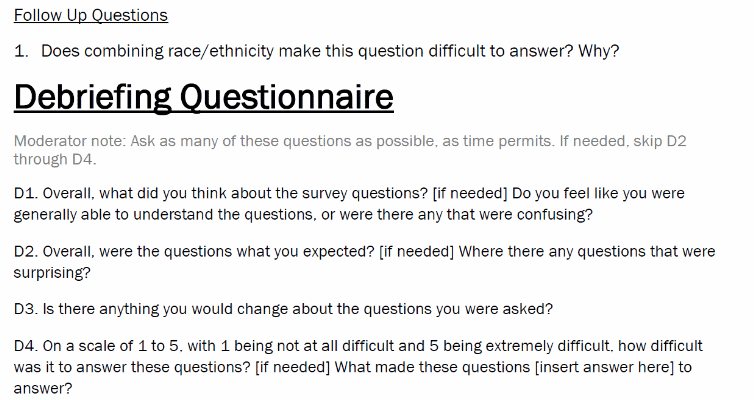The width and height of the screenshot is (754, 400).
Task: Click the "Debriefing Questionnaire" title heading
Action: pyautogui.click(x=203, y=97)
